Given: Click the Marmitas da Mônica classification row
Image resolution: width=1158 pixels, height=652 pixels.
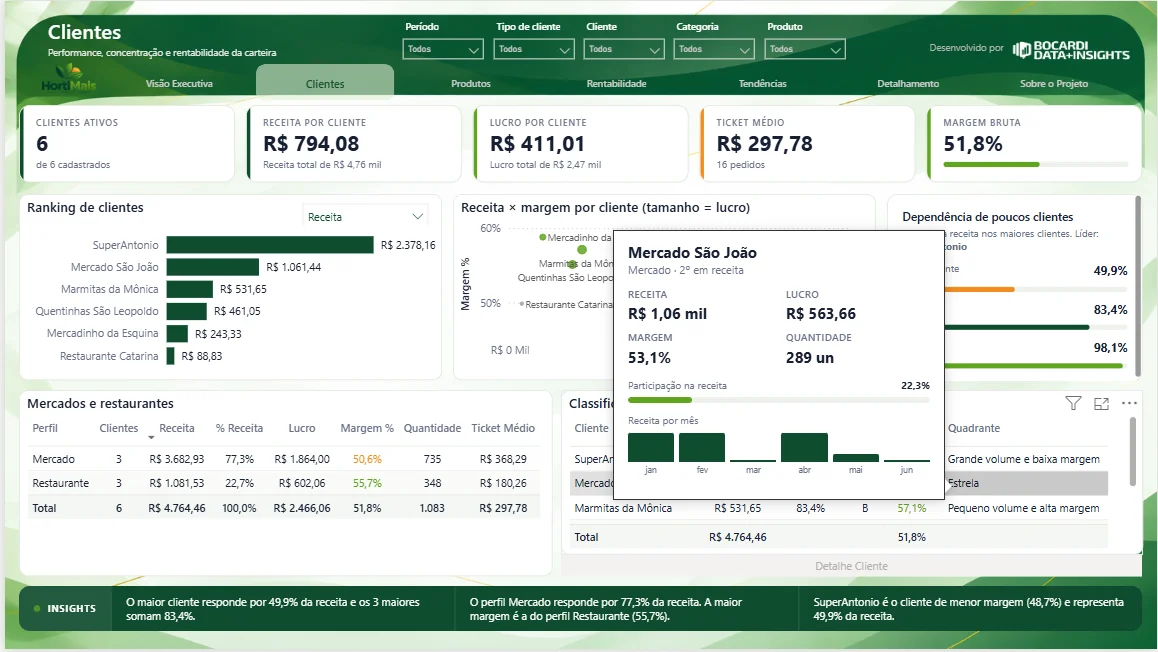Looking at the screenshot, I should (x=839, y=508).
